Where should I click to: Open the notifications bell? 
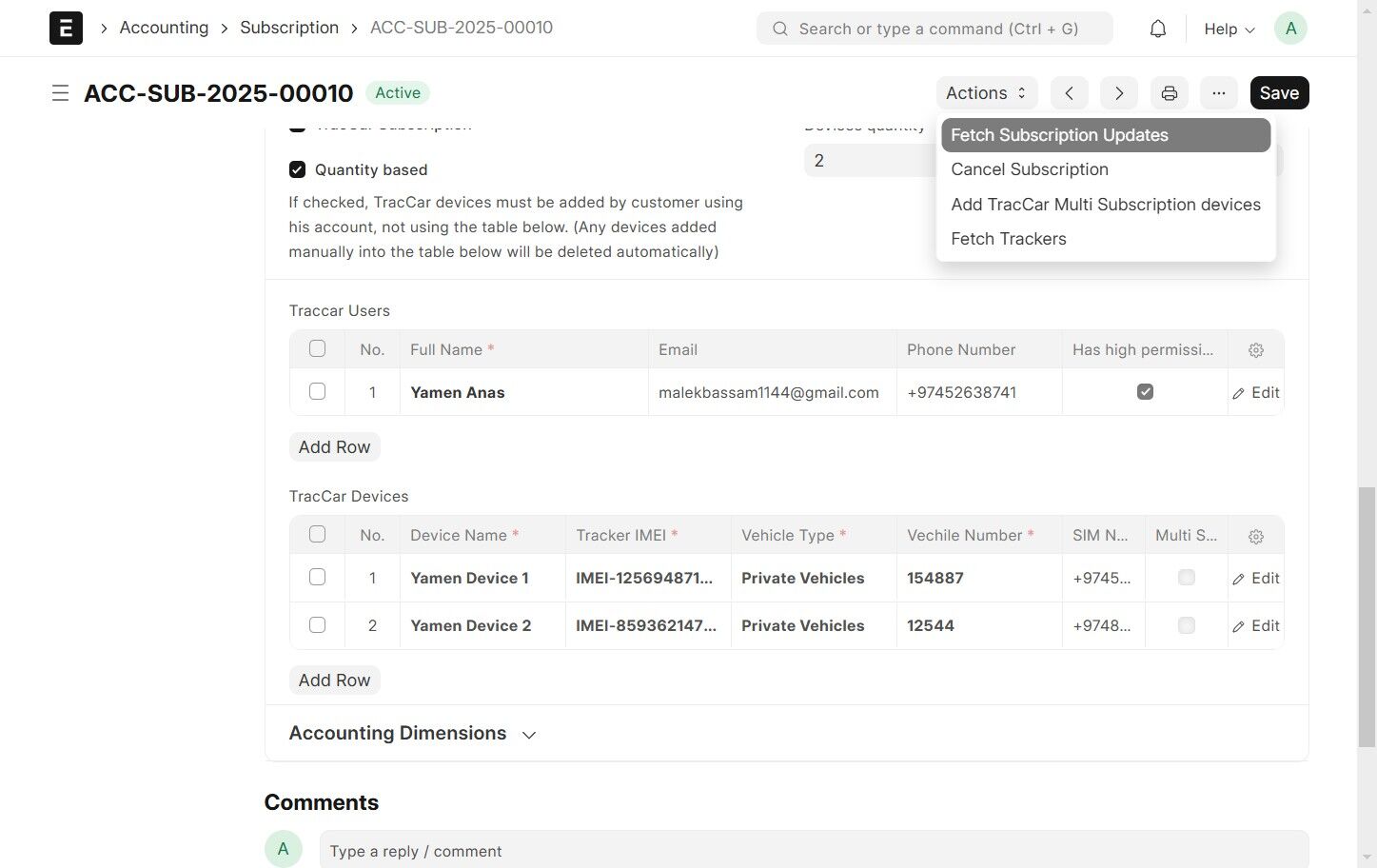[1157, 29]
